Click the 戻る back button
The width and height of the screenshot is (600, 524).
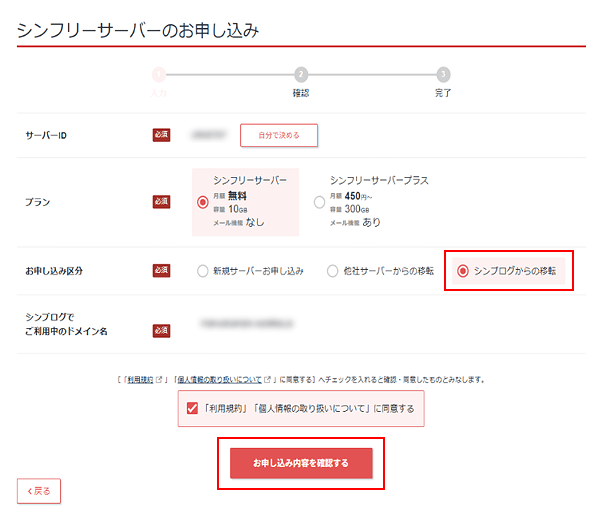click(x=39, y=491)
